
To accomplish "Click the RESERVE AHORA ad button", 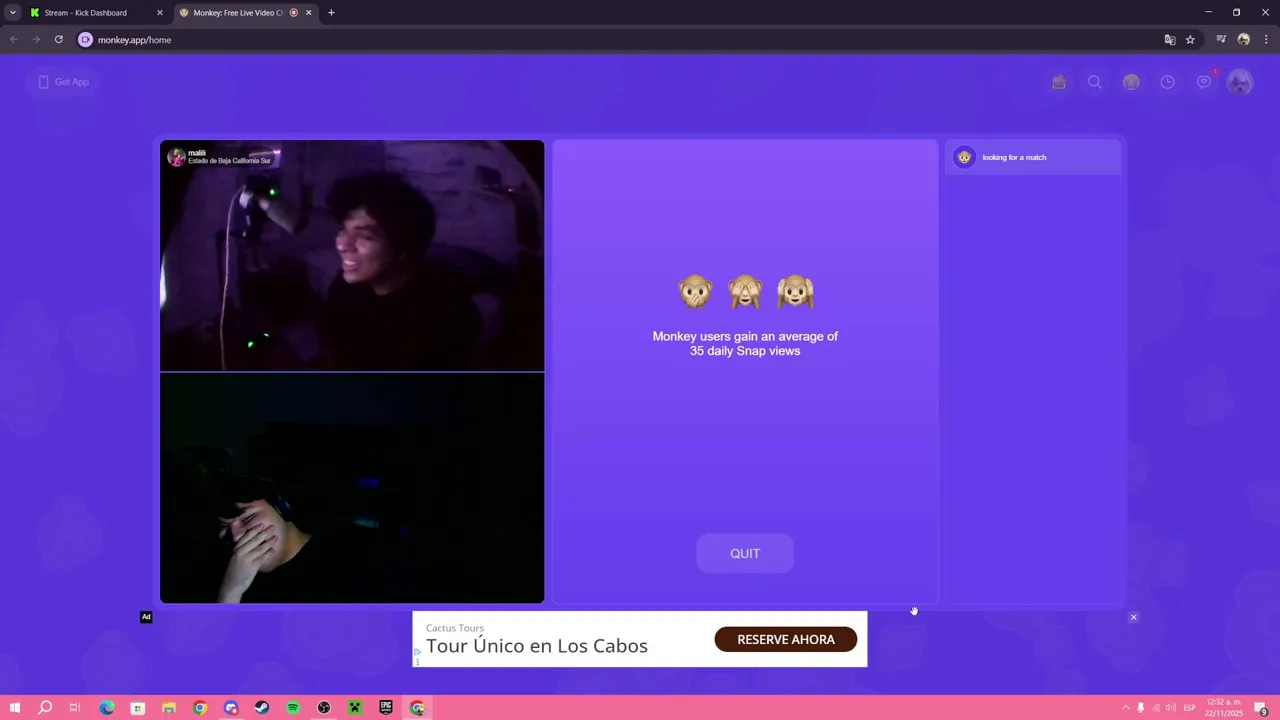I will pyautogui.click(x=786, y=639).
